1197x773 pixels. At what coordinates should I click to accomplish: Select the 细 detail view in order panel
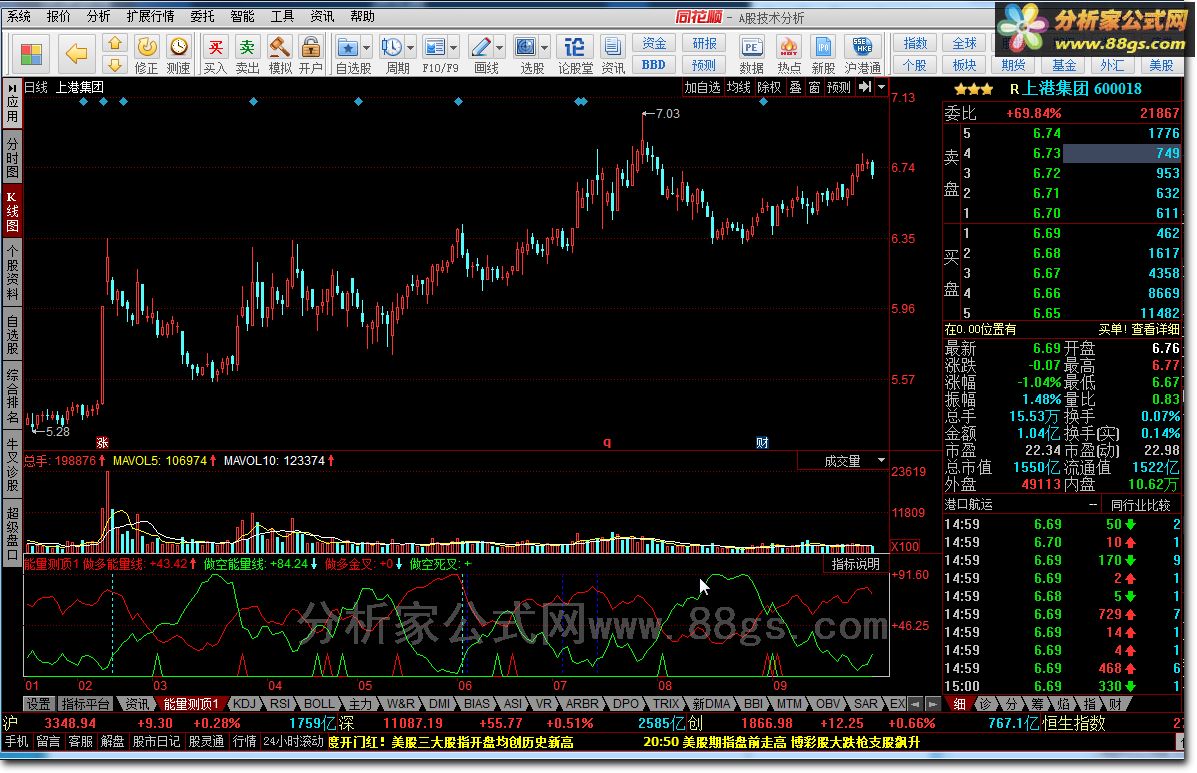click(960, 704)
